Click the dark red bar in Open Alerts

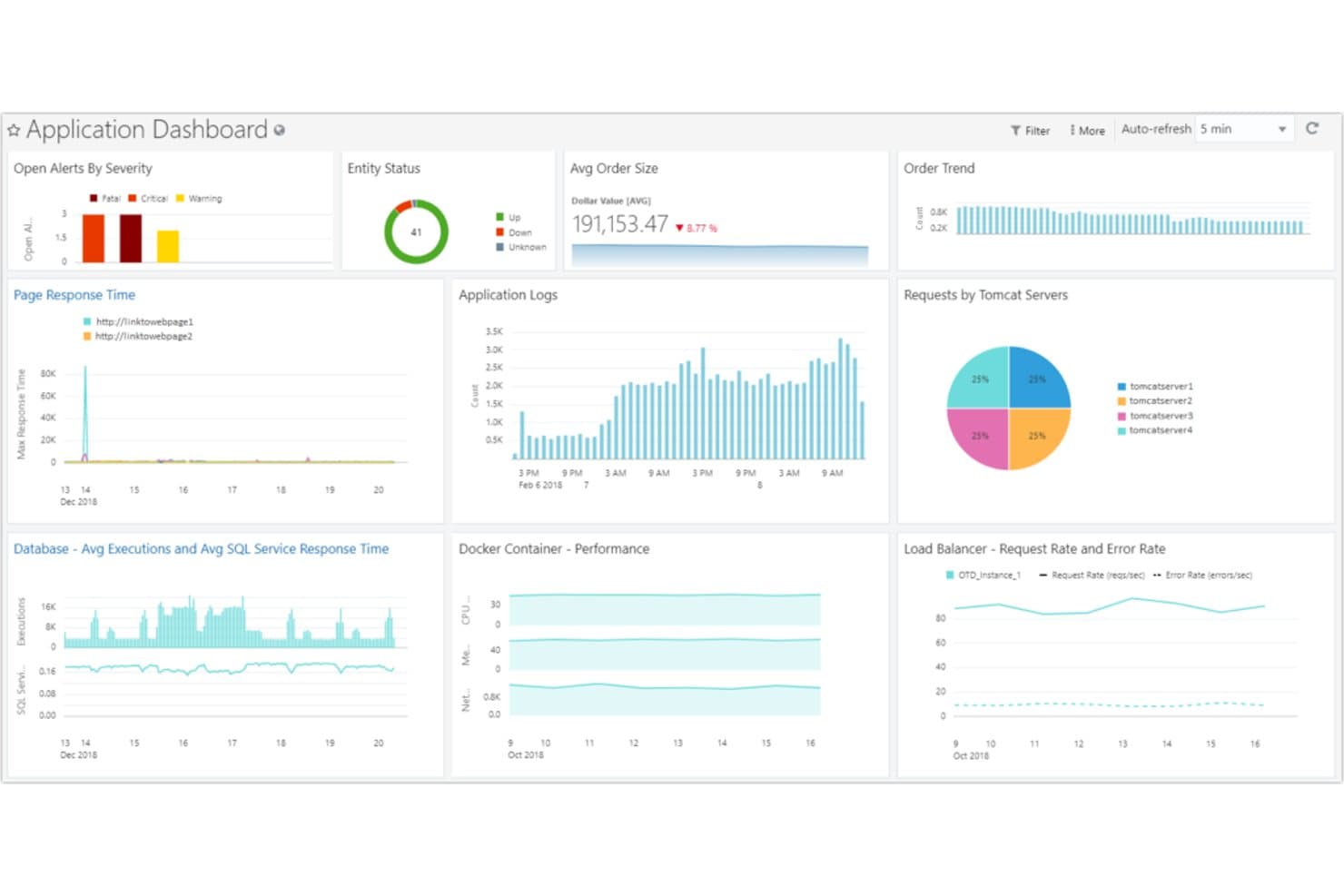coord(131,239)
